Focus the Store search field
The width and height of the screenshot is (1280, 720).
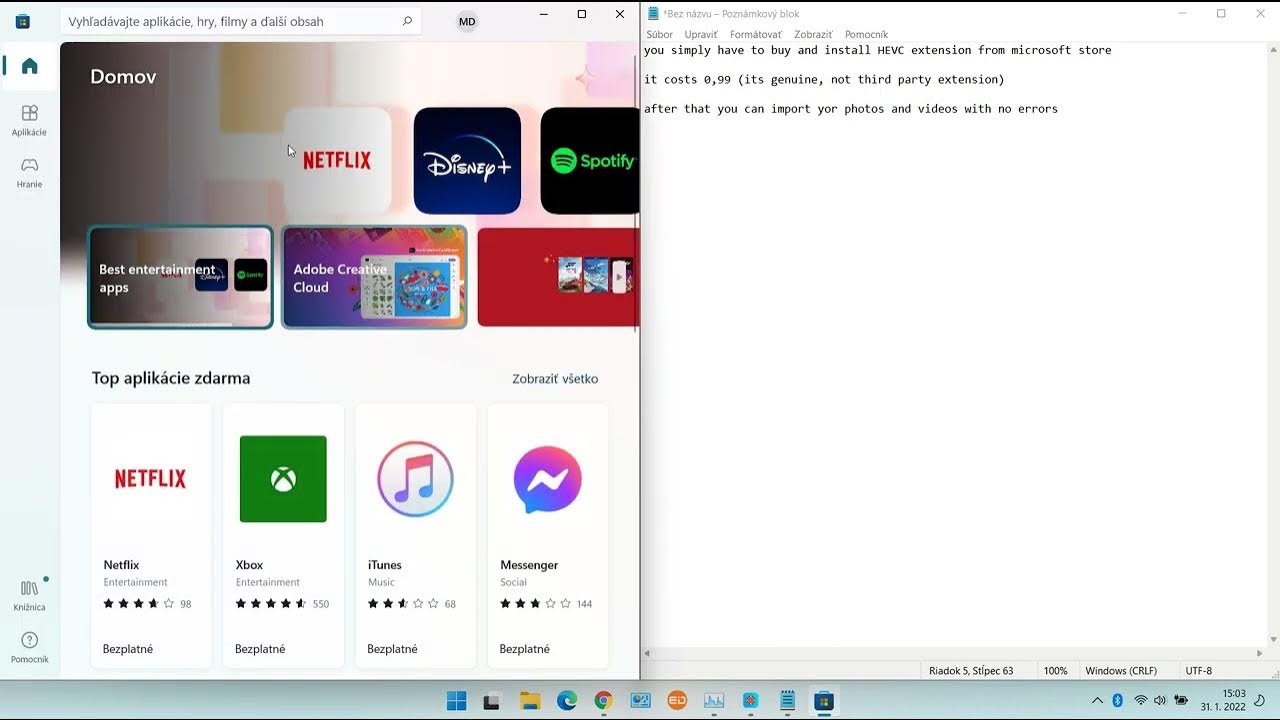(x=240, y=21)
